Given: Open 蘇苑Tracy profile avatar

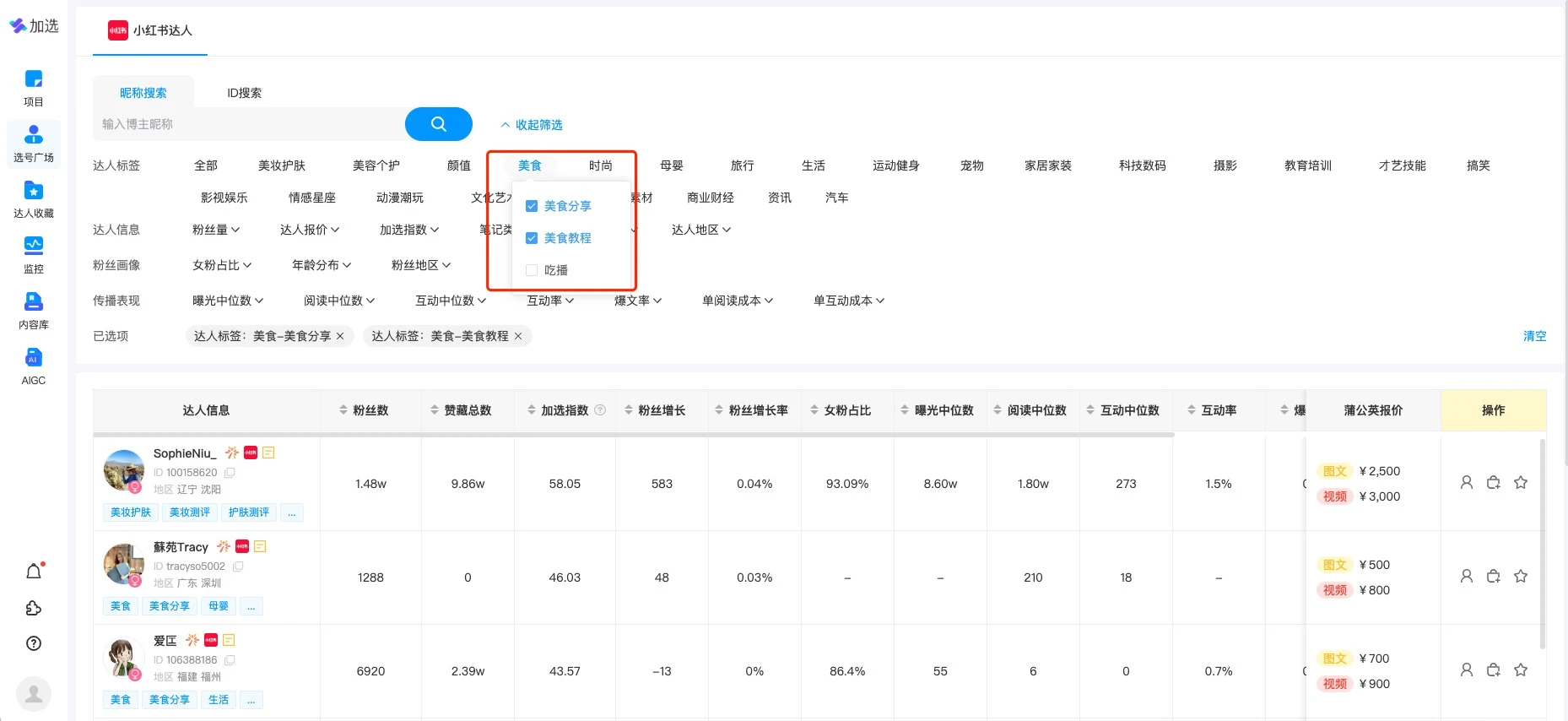Looking at the screenshot, I should point(124,564).
